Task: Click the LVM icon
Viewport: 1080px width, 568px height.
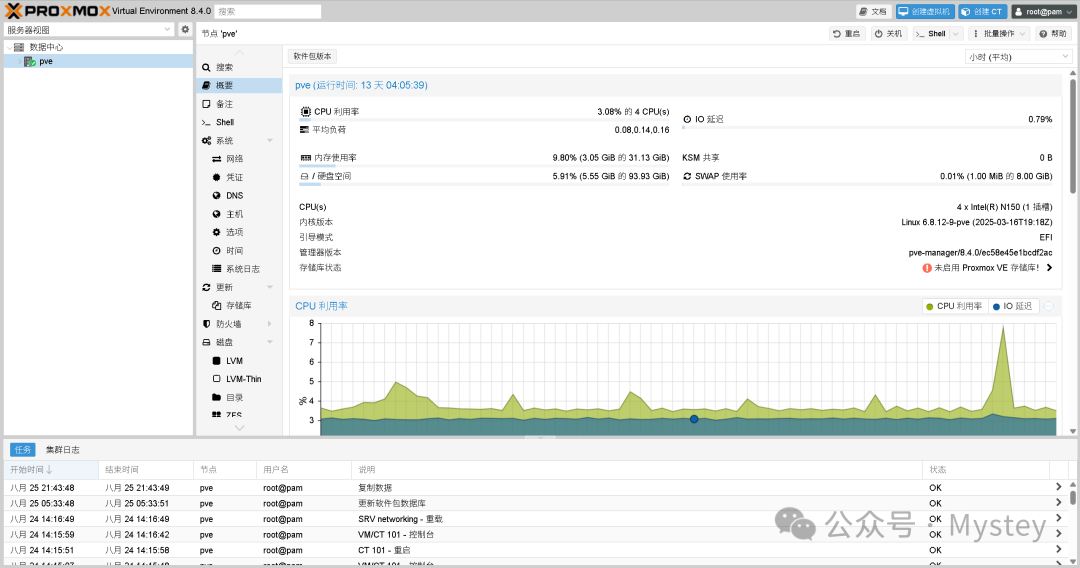Action: 216,361
